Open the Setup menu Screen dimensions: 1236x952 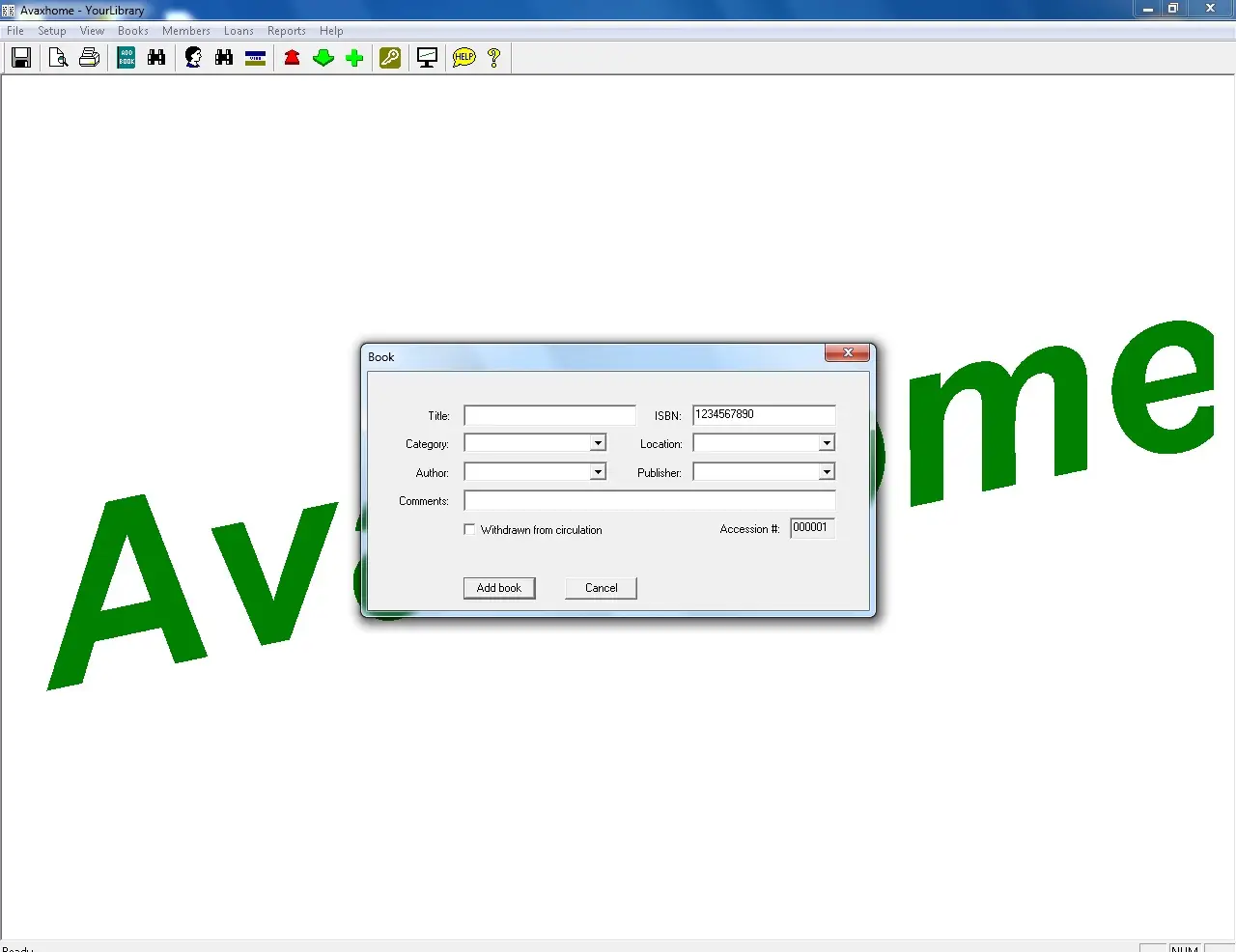[52, 31]
